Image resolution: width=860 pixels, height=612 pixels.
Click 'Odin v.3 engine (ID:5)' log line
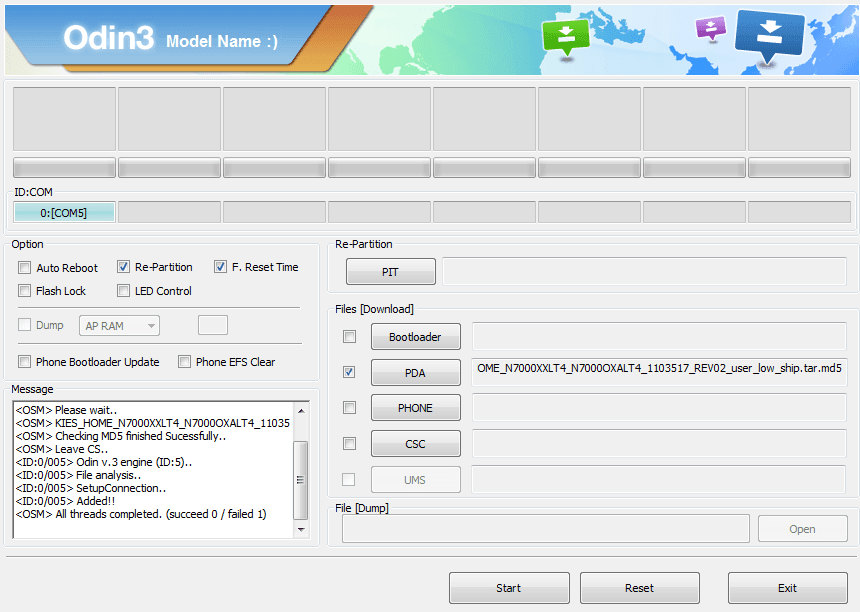tap(104, 462)
